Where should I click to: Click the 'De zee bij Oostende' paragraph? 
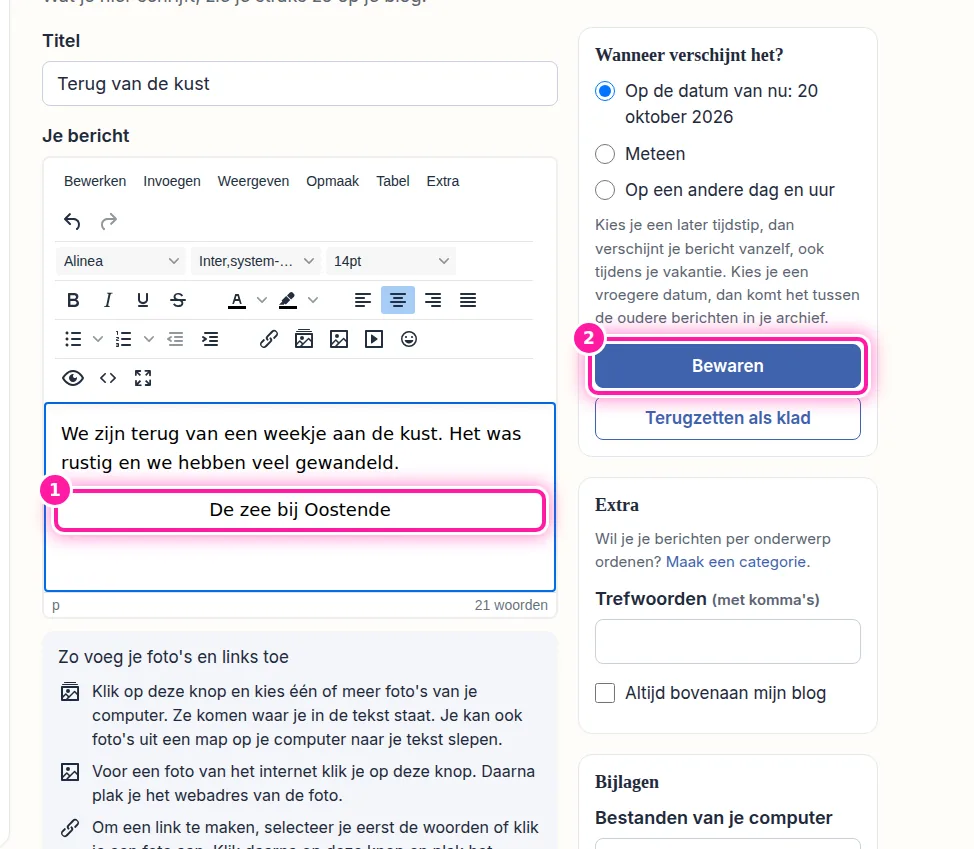(x=300, y=510)
